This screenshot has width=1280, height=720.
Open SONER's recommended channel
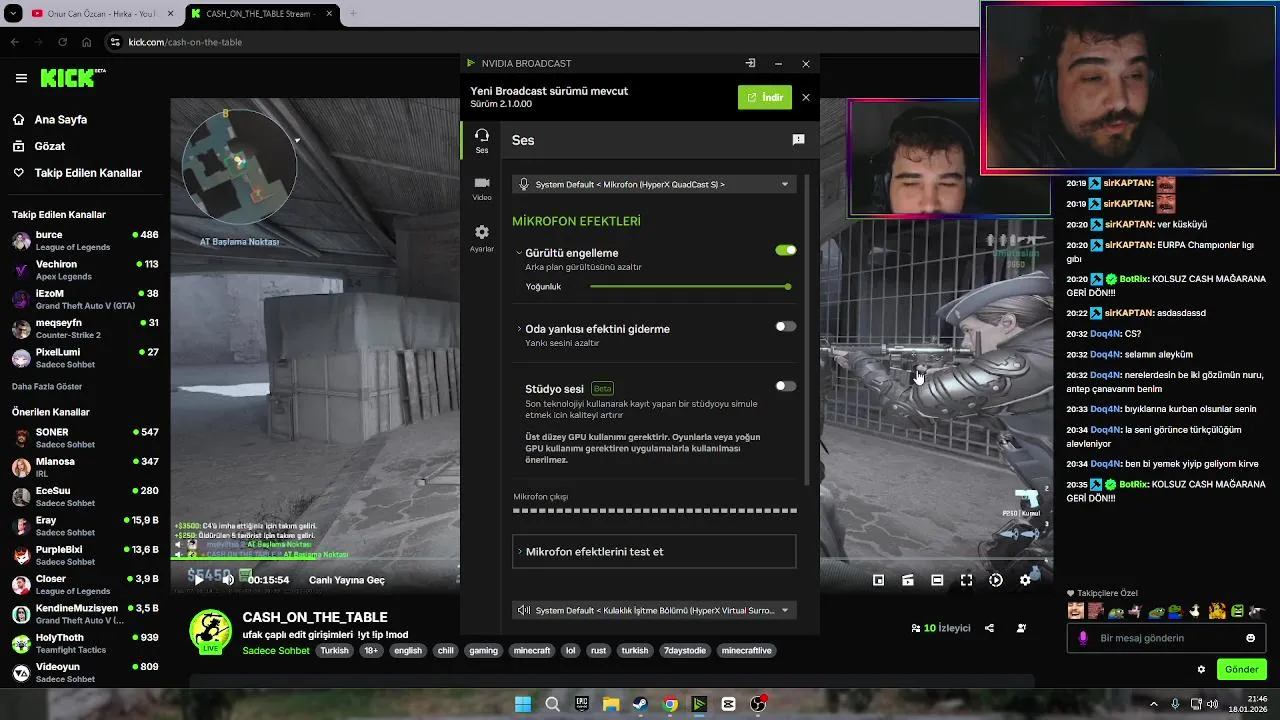(85, 438)
